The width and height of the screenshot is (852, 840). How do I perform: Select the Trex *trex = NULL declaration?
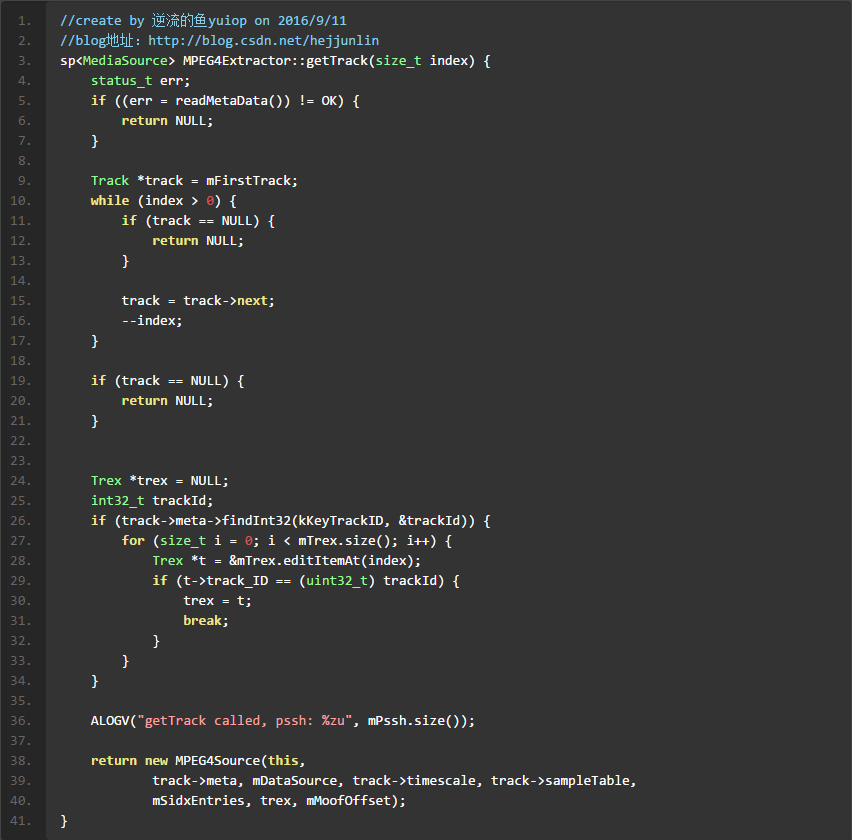tap(160, 480)
